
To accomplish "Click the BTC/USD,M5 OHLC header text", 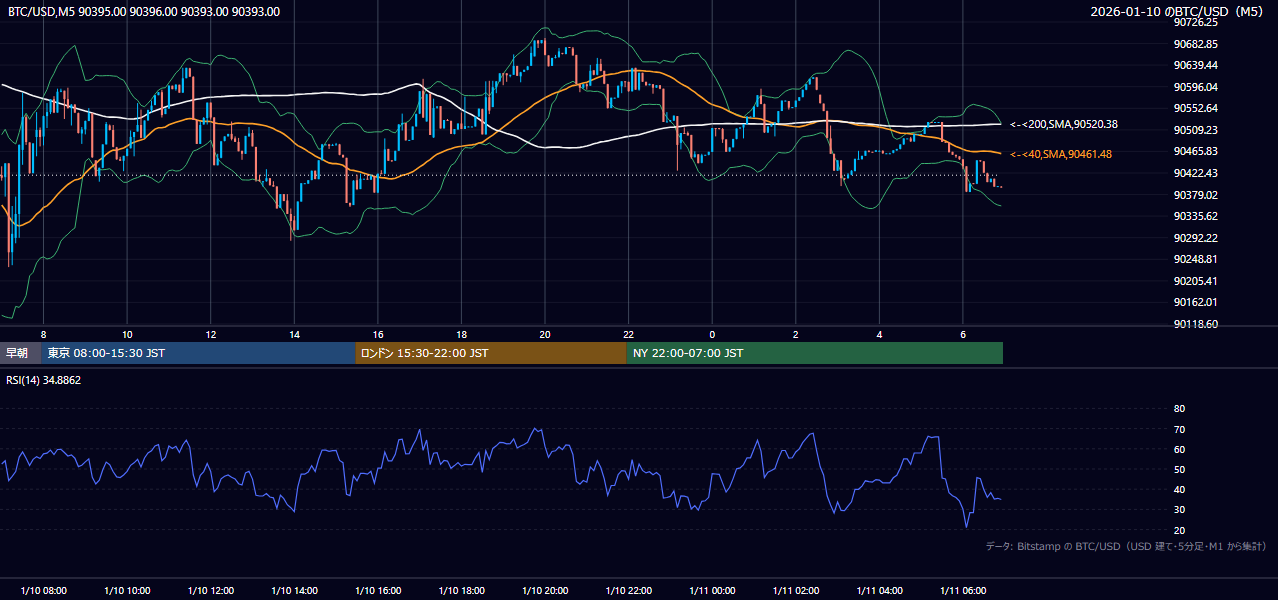I will 144,11.
